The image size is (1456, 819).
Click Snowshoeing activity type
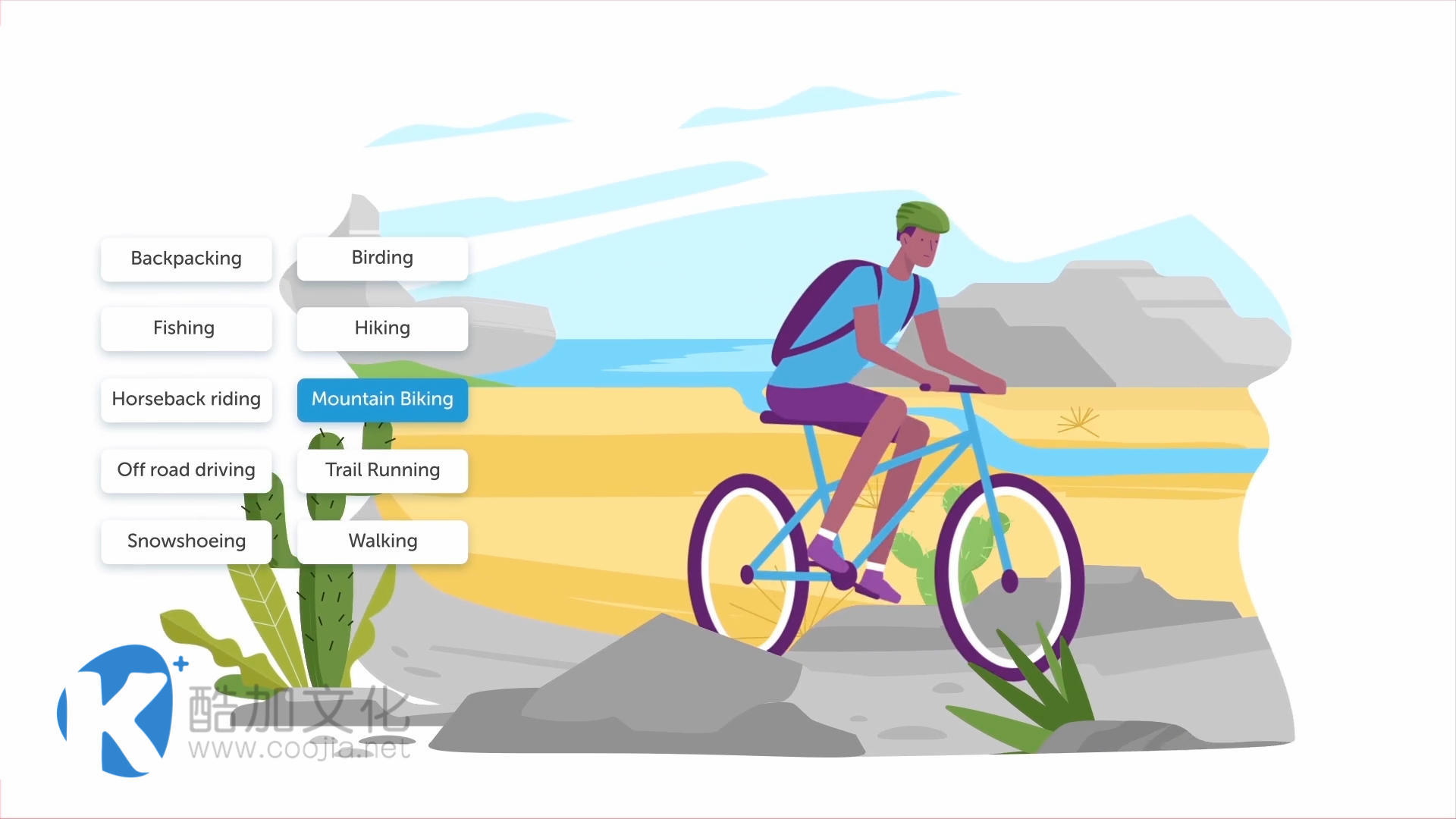pos(185,540)
